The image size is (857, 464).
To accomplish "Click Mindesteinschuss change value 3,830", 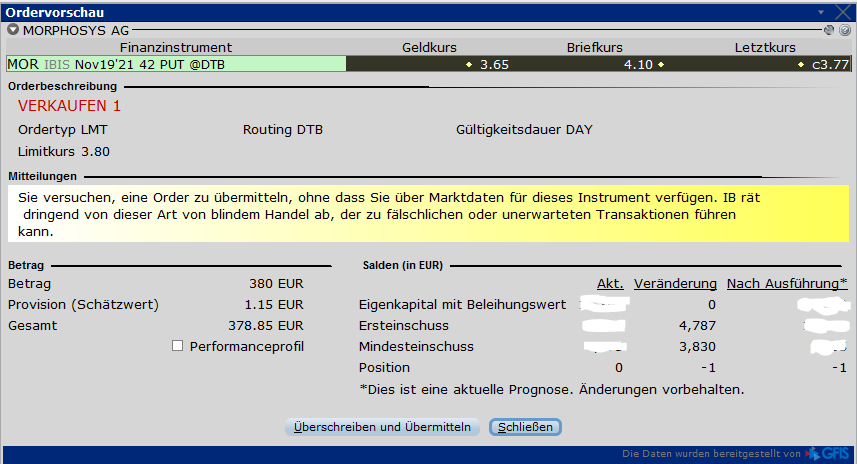I will (697, 346).
